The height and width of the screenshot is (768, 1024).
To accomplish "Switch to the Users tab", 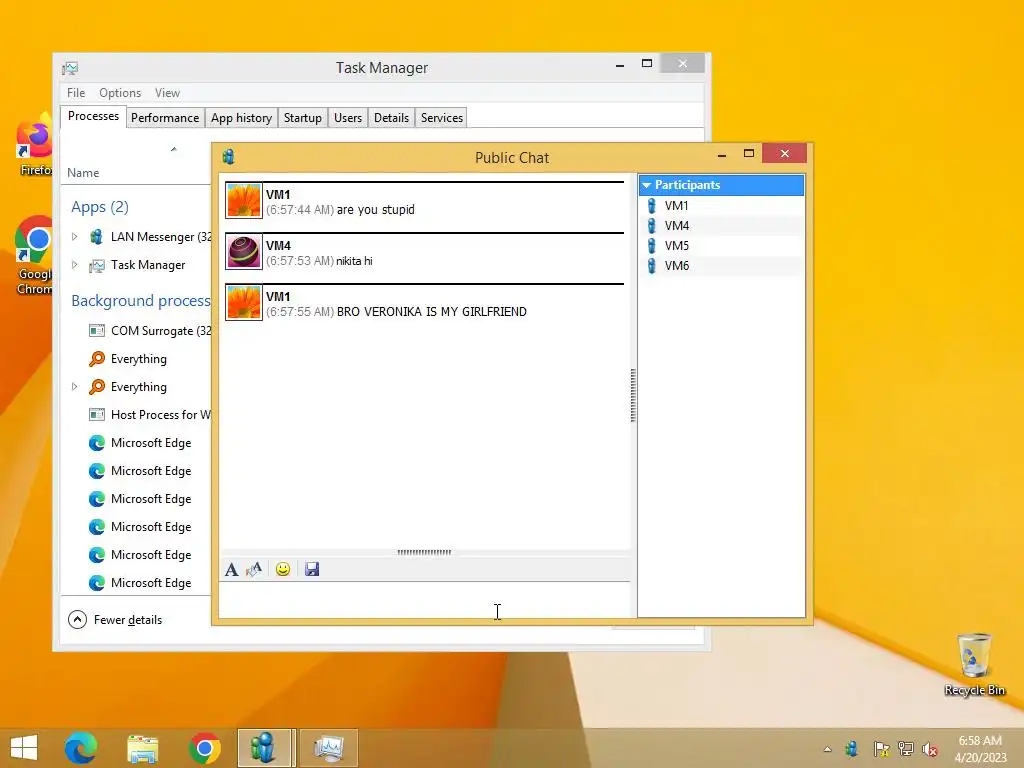I will coord(347,118).
